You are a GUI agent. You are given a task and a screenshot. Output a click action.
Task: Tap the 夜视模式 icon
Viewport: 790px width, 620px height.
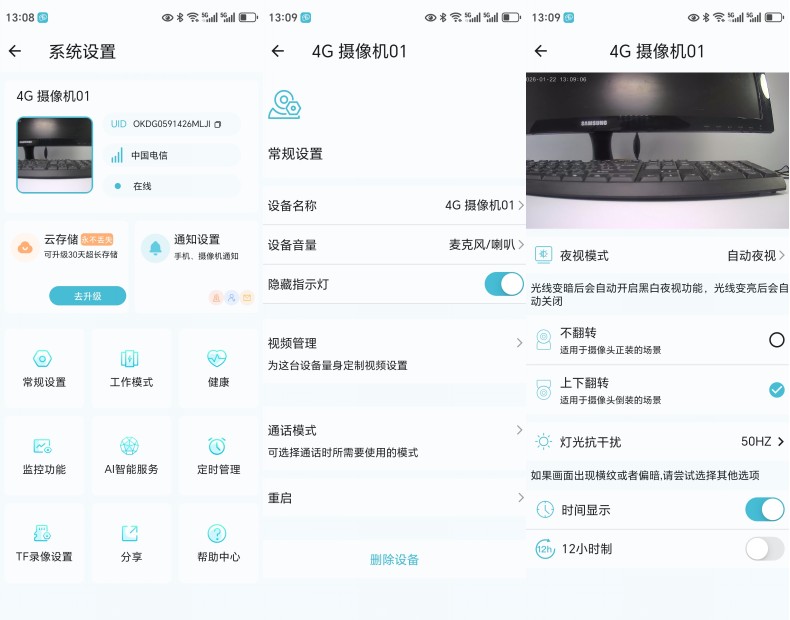point(544,255)
